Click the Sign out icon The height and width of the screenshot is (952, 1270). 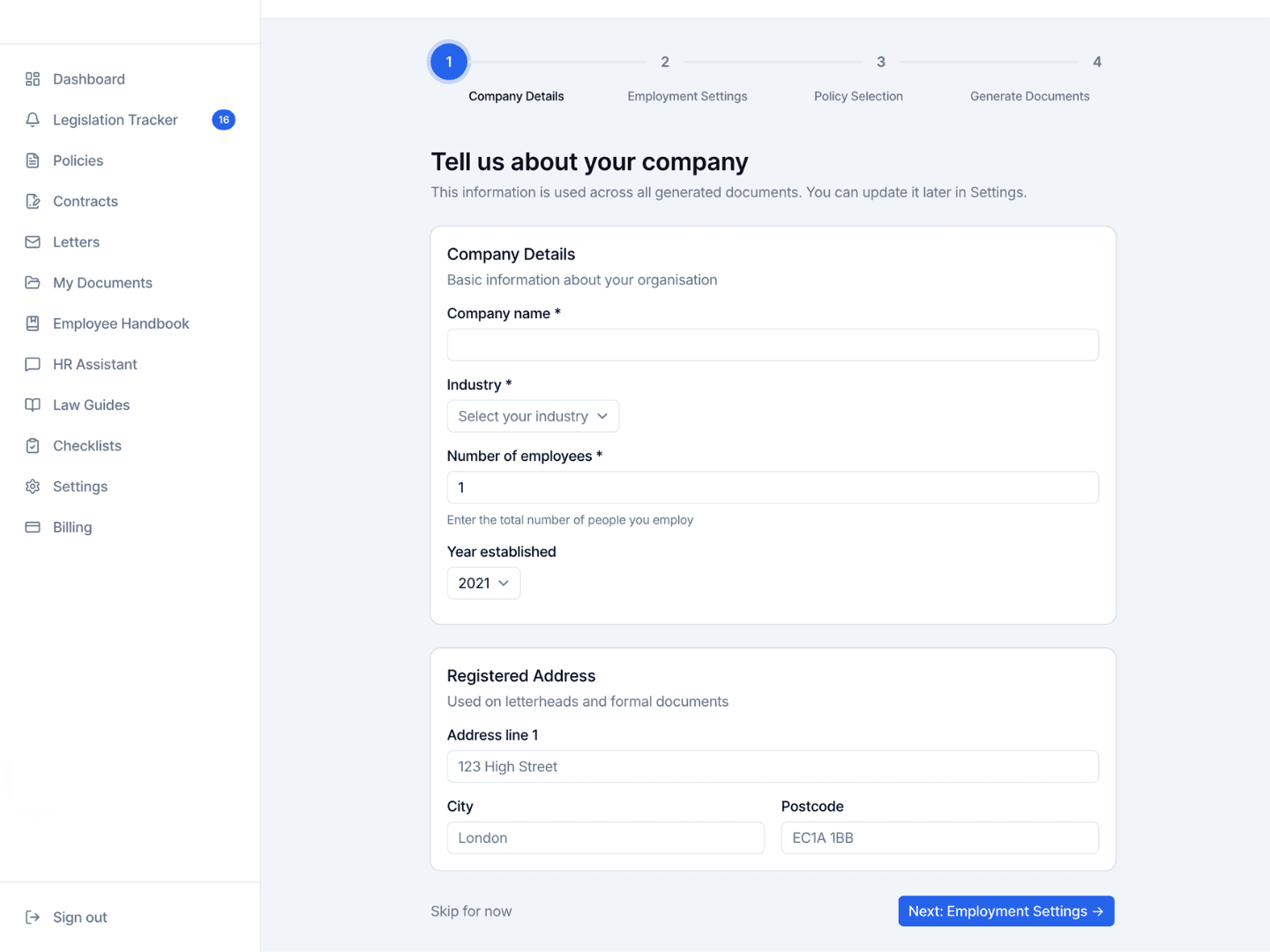[x=33, y=917]
